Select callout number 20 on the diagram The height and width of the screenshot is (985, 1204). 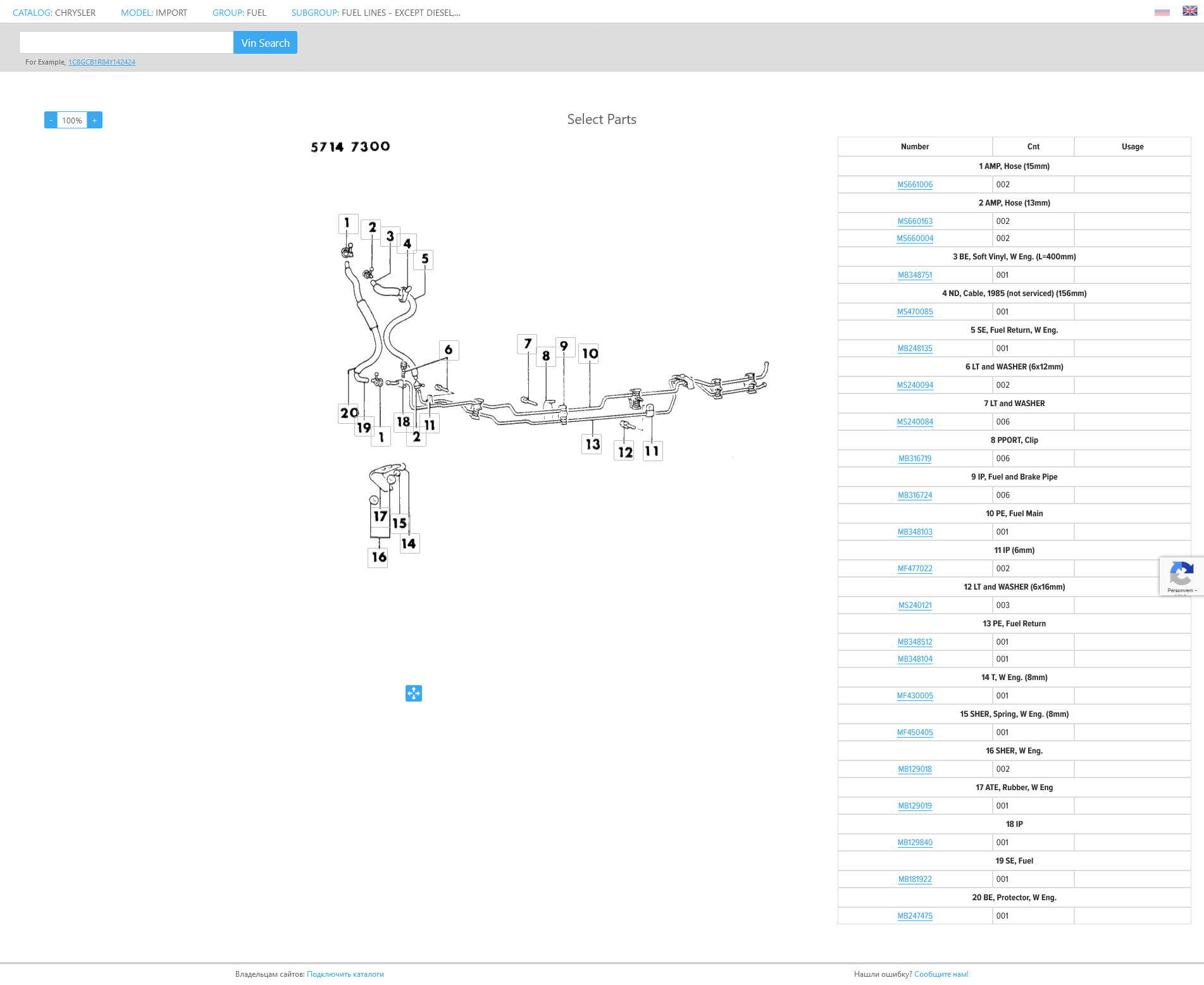(x=349, y=413)
